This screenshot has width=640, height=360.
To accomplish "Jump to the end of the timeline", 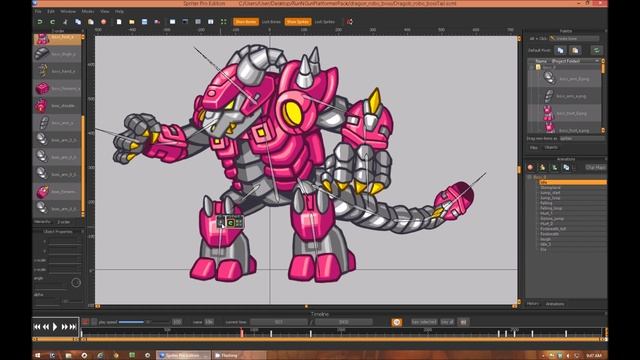I will click(x=73, y=327).
